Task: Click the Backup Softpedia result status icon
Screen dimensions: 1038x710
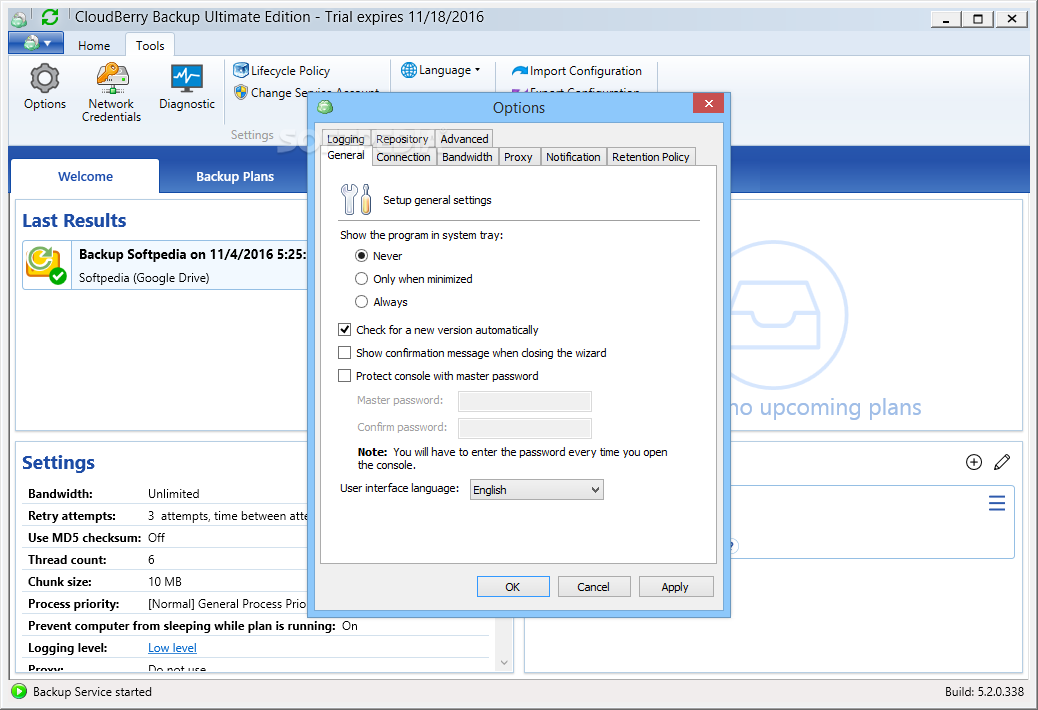Action: (x=46, y=265)
